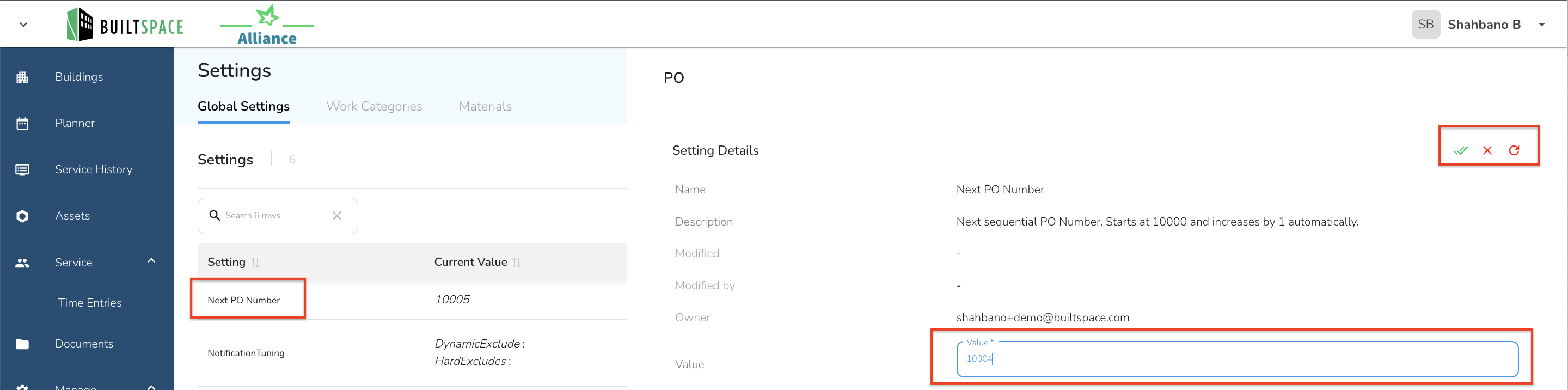Sort by the Current Value column
Viewport: 1568px width, 390px height.
point(477,262)
